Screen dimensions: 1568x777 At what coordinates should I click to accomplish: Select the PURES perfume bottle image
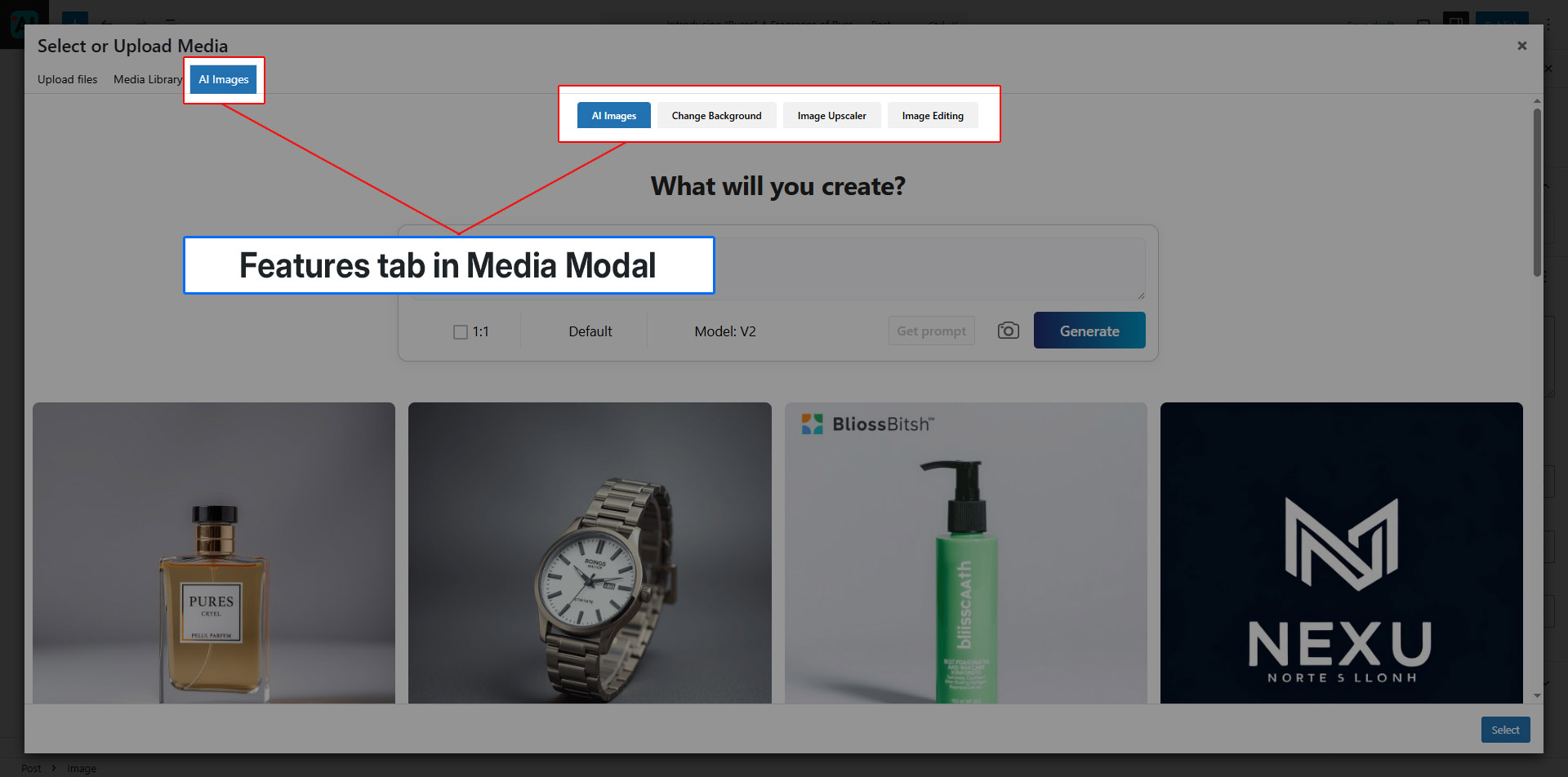tap(214, 553)
